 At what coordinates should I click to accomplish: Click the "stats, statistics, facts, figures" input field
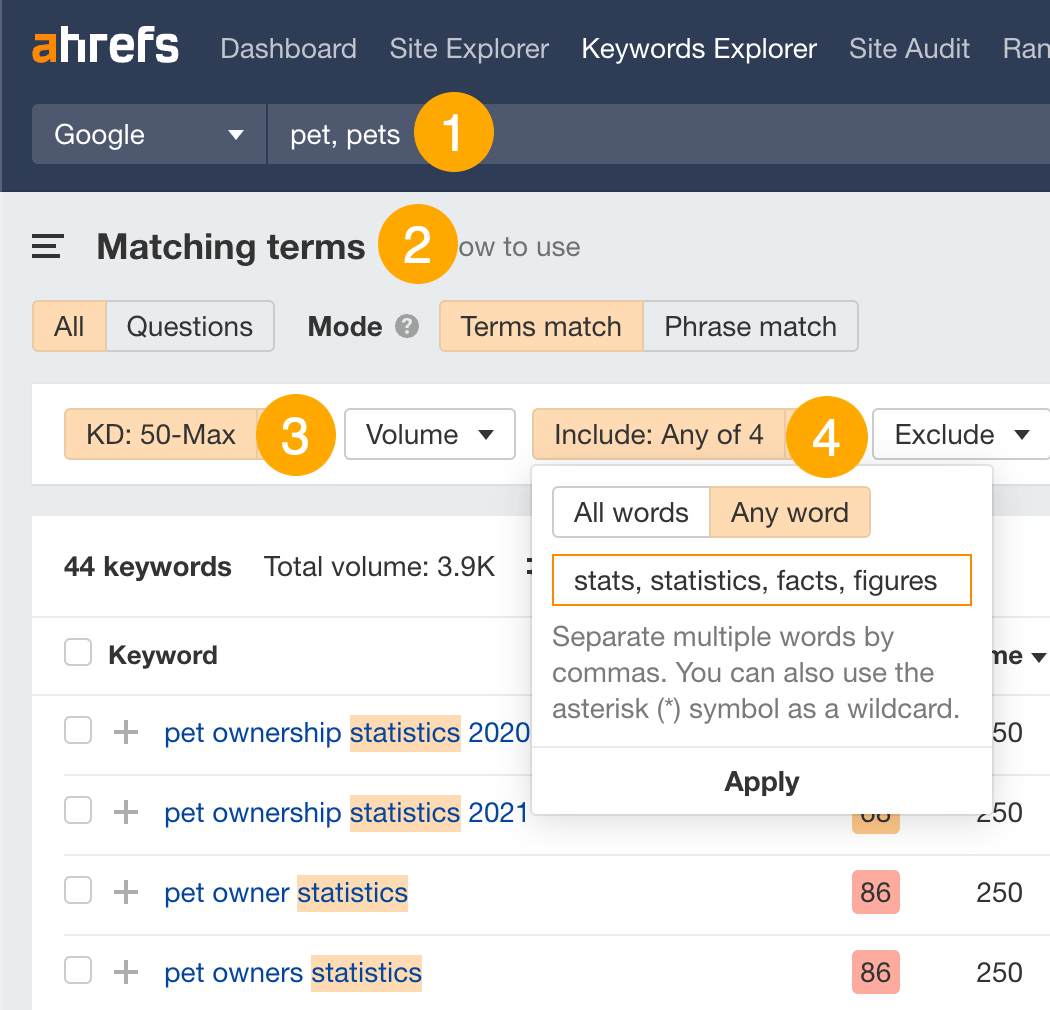tap(761, 580)
